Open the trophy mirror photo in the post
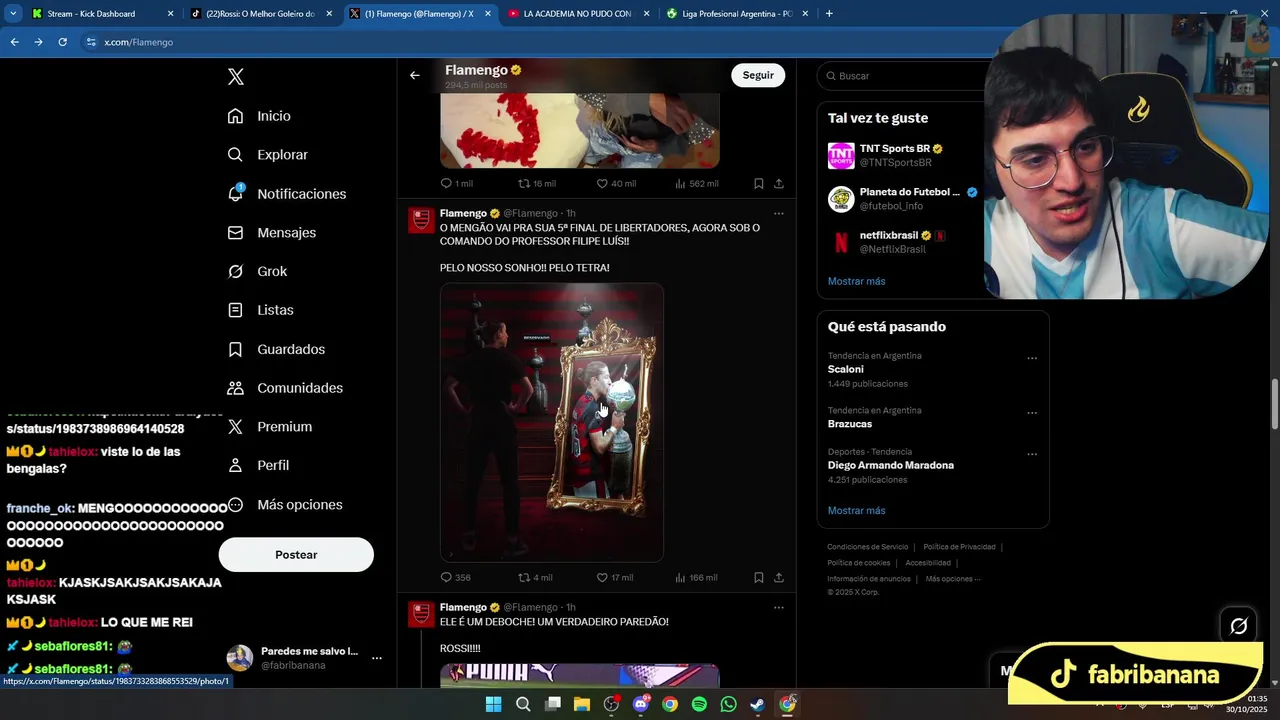 [552, 422]
